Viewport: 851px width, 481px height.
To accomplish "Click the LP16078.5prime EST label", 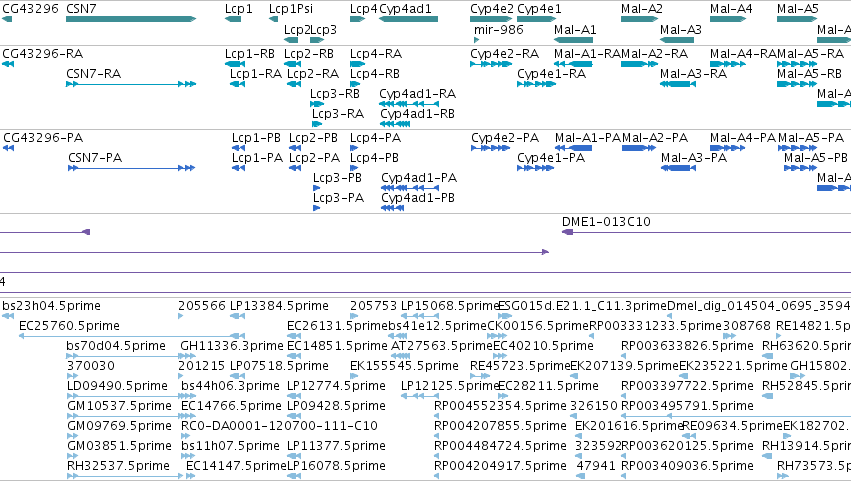I will pyautogui.click(x=336, y=466).
